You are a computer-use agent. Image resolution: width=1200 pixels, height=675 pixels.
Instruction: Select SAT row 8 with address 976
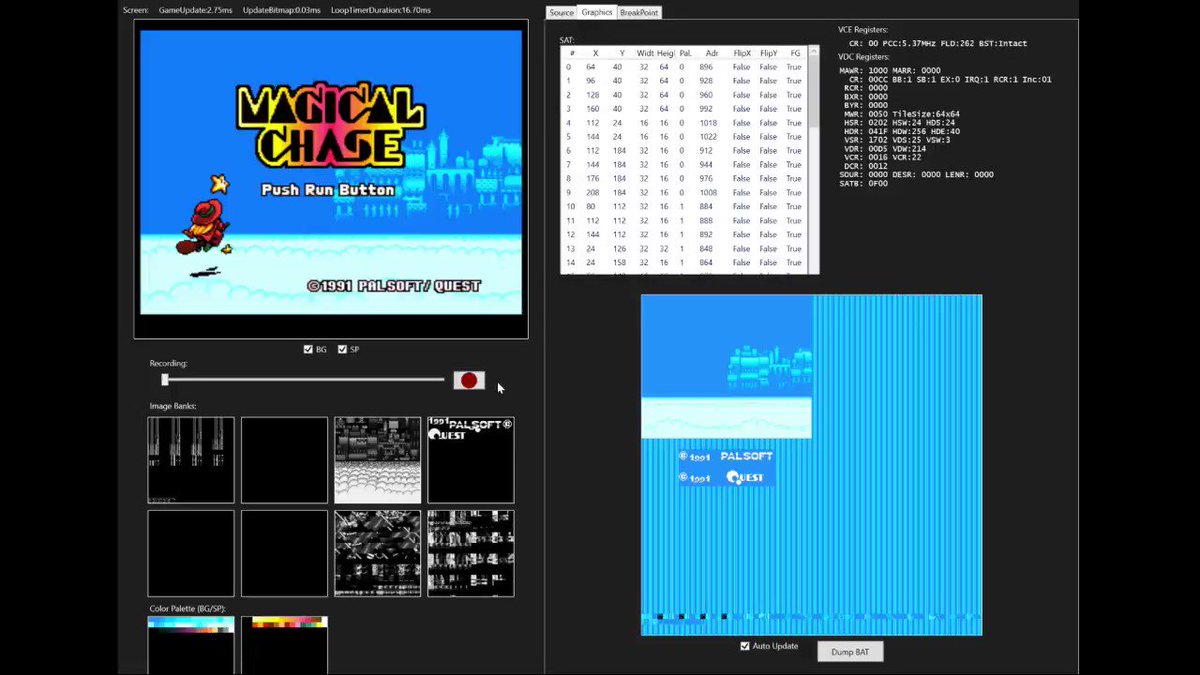(685, 179)
